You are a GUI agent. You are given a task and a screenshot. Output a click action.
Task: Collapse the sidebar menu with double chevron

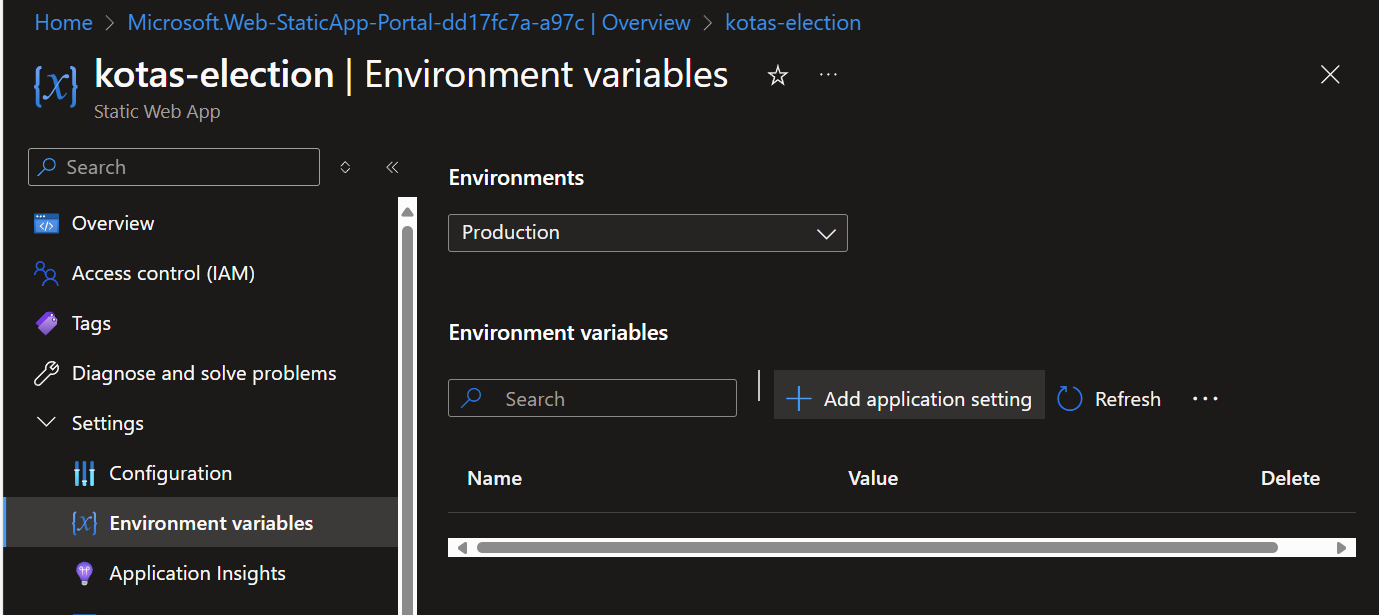[x=392, y=167]
